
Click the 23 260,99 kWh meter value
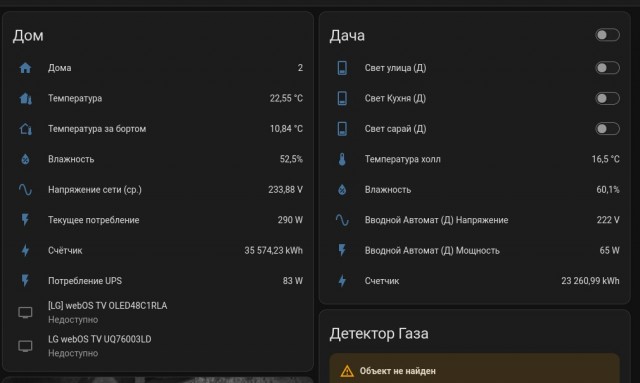point(590,281)
